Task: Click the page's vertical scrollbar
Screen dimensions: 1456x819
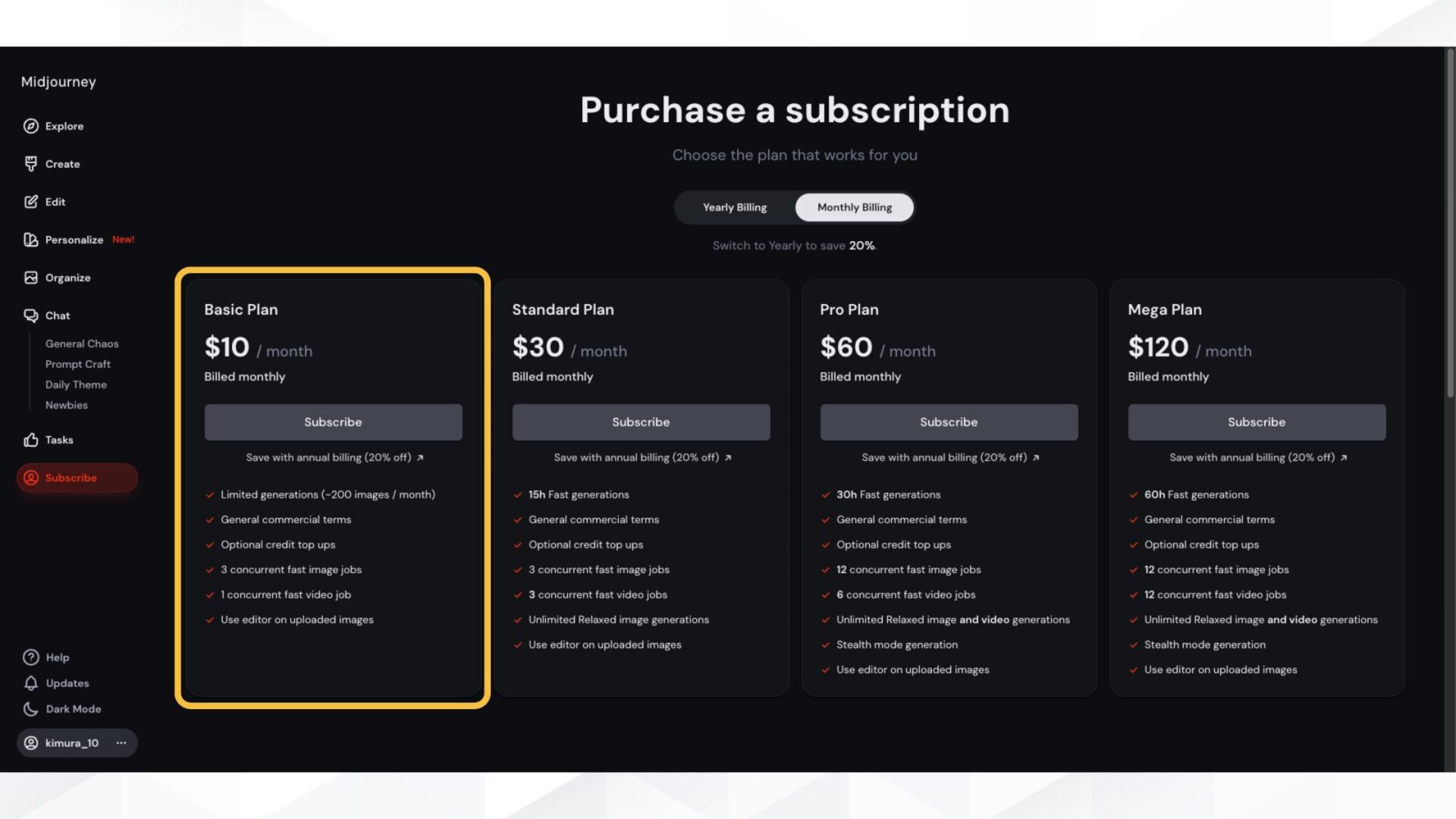Action: click(x=1450, y=227)
